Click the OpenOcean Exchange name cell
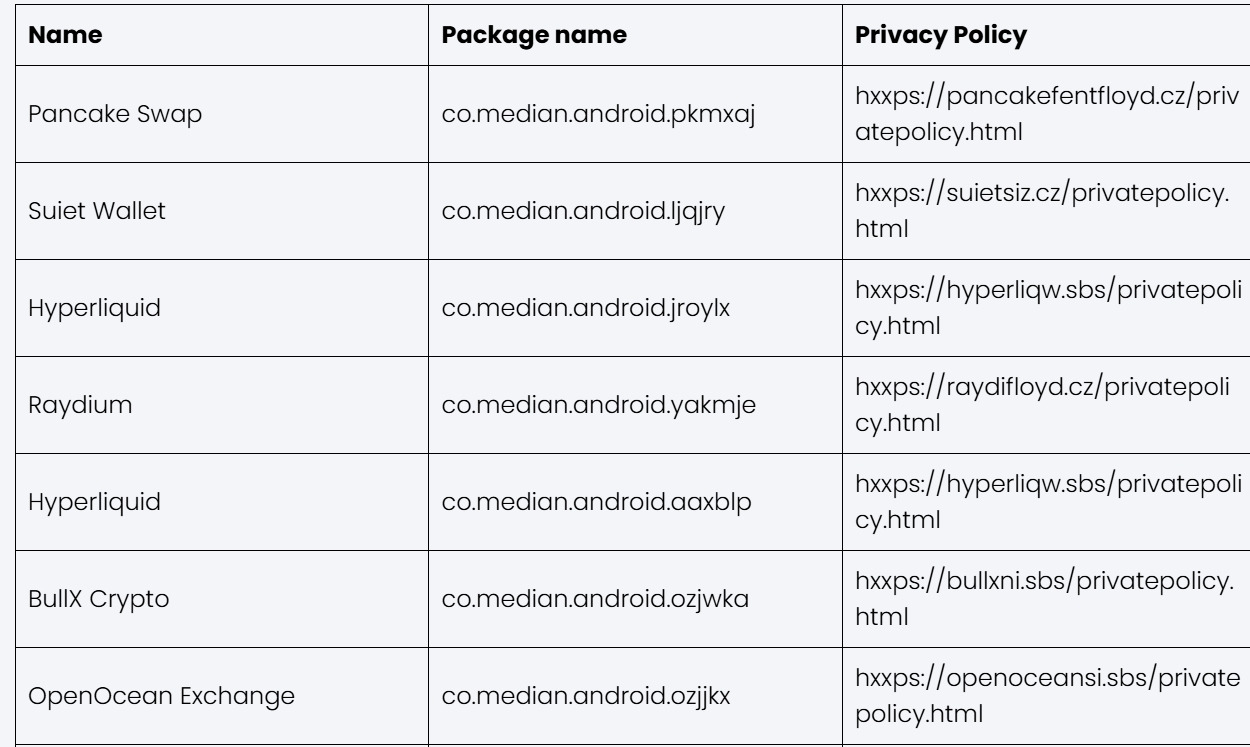Viewport: 1250px width, 747px height. pos(162,694)
